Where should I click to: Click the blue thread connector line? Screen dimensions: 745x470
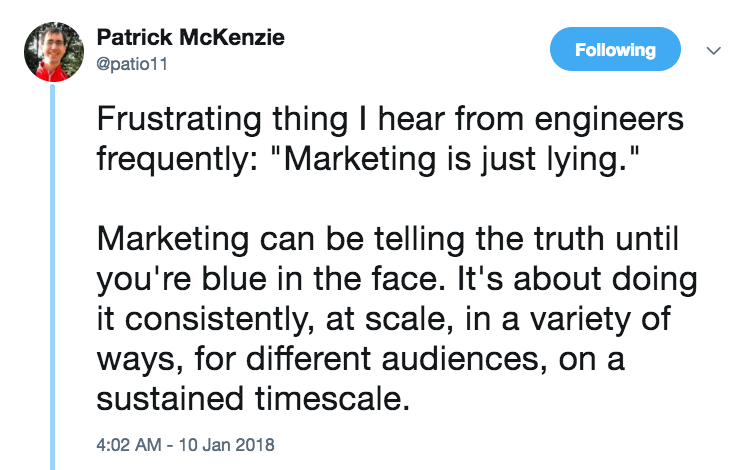click(53, 280)
